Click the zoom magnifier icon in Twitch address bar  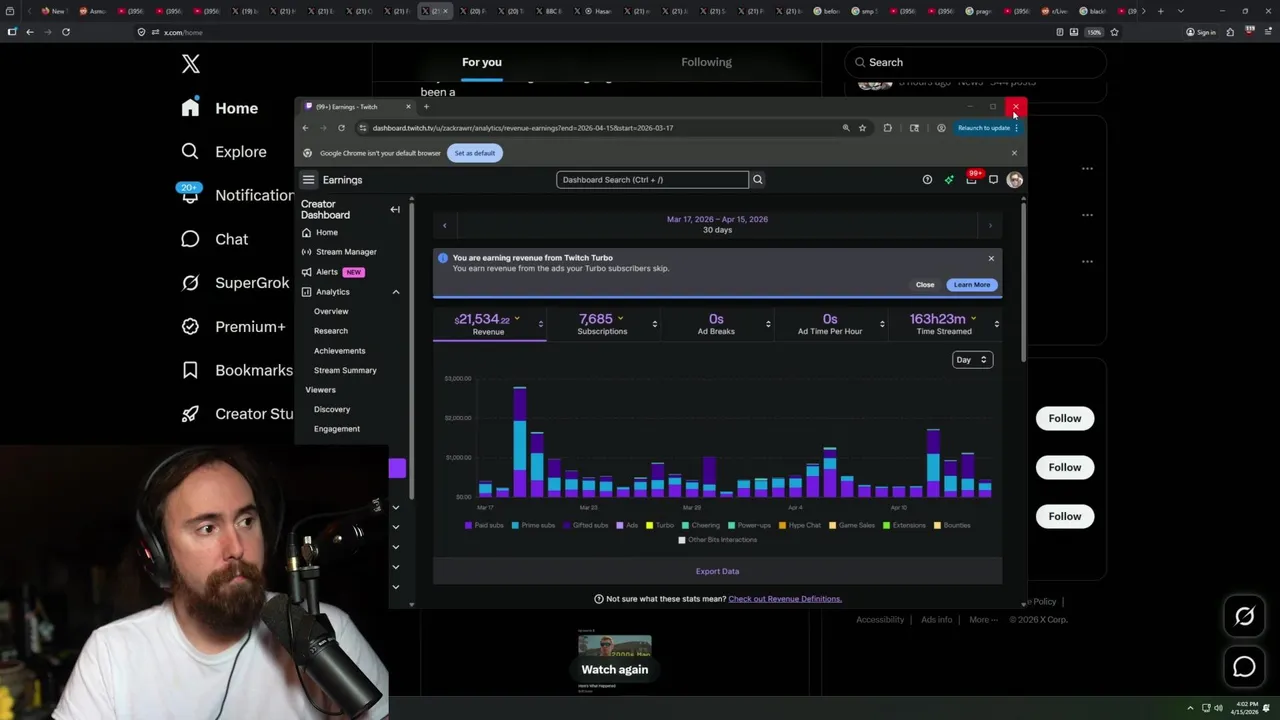(846, 128)
